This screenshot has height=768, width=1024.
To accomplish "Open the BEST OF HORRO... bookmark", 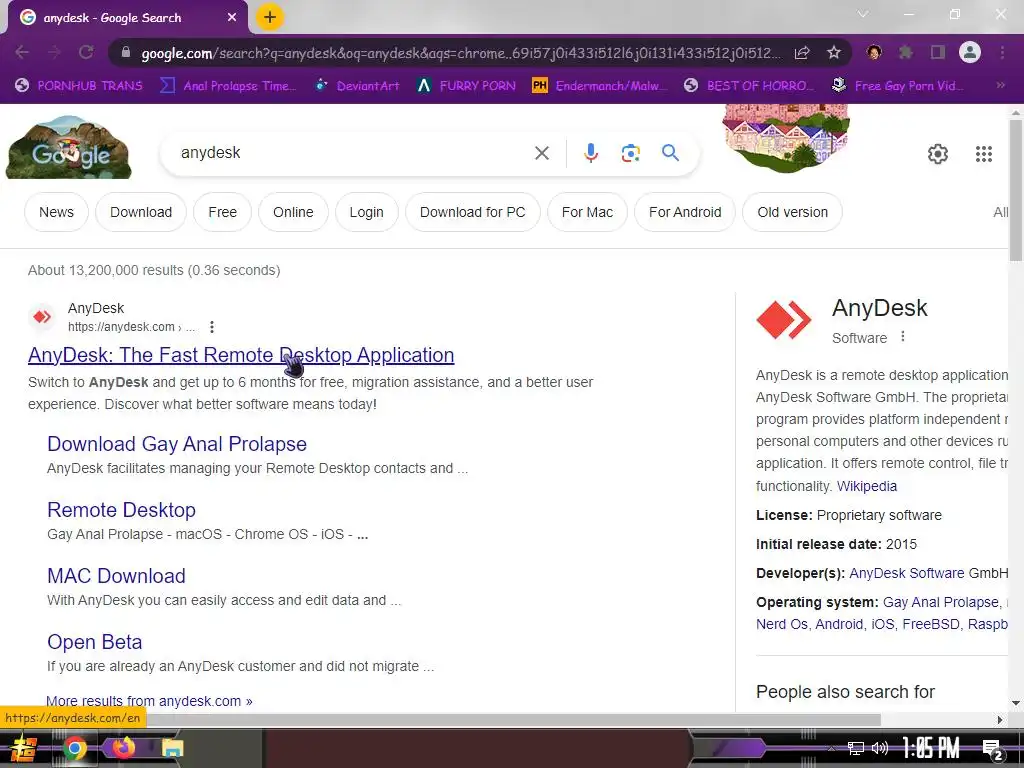I will coord(748,86).
